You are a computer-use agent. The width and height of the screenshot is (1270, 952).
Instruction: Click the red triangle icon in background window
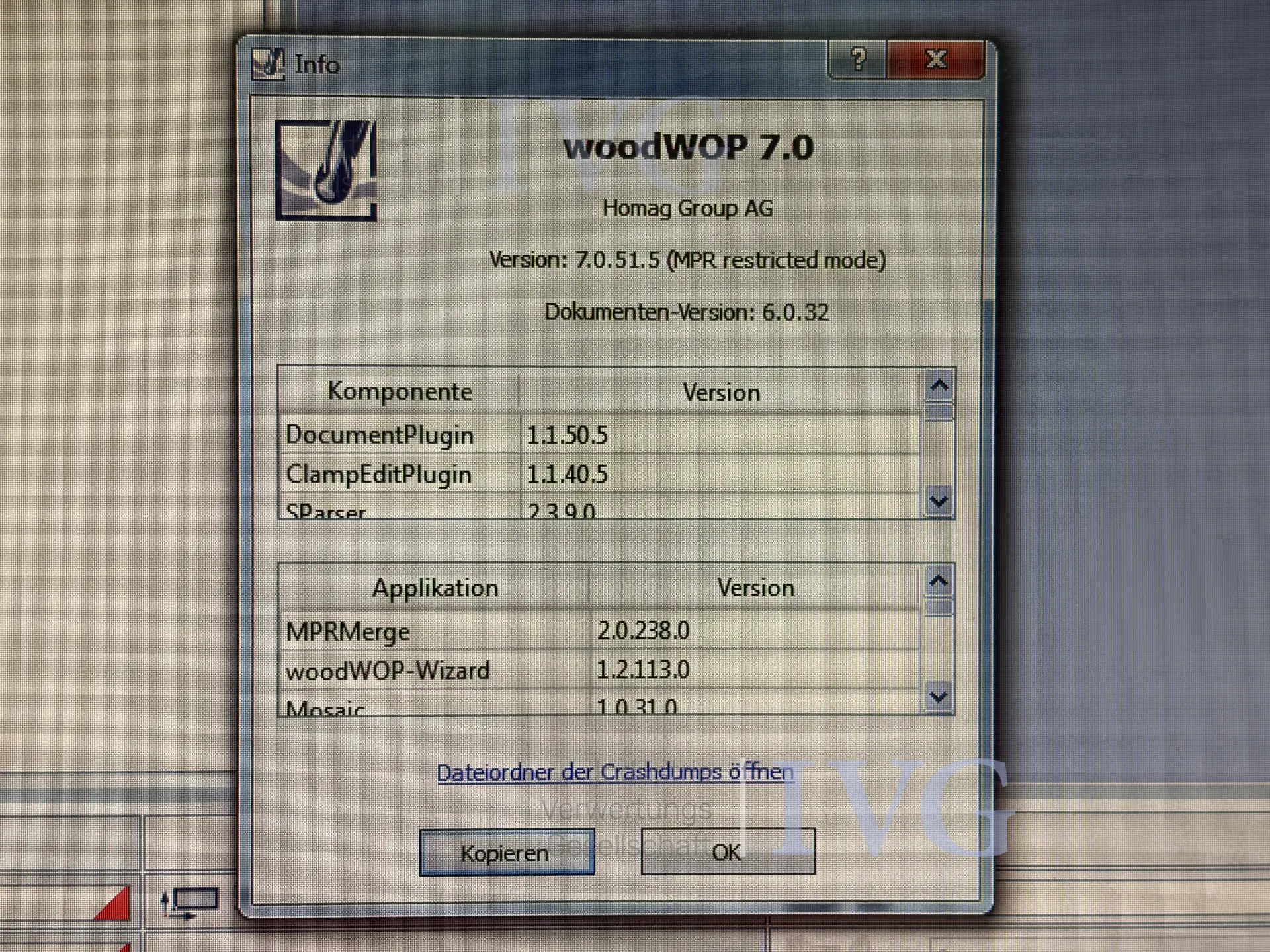click(x=112, y=903)
